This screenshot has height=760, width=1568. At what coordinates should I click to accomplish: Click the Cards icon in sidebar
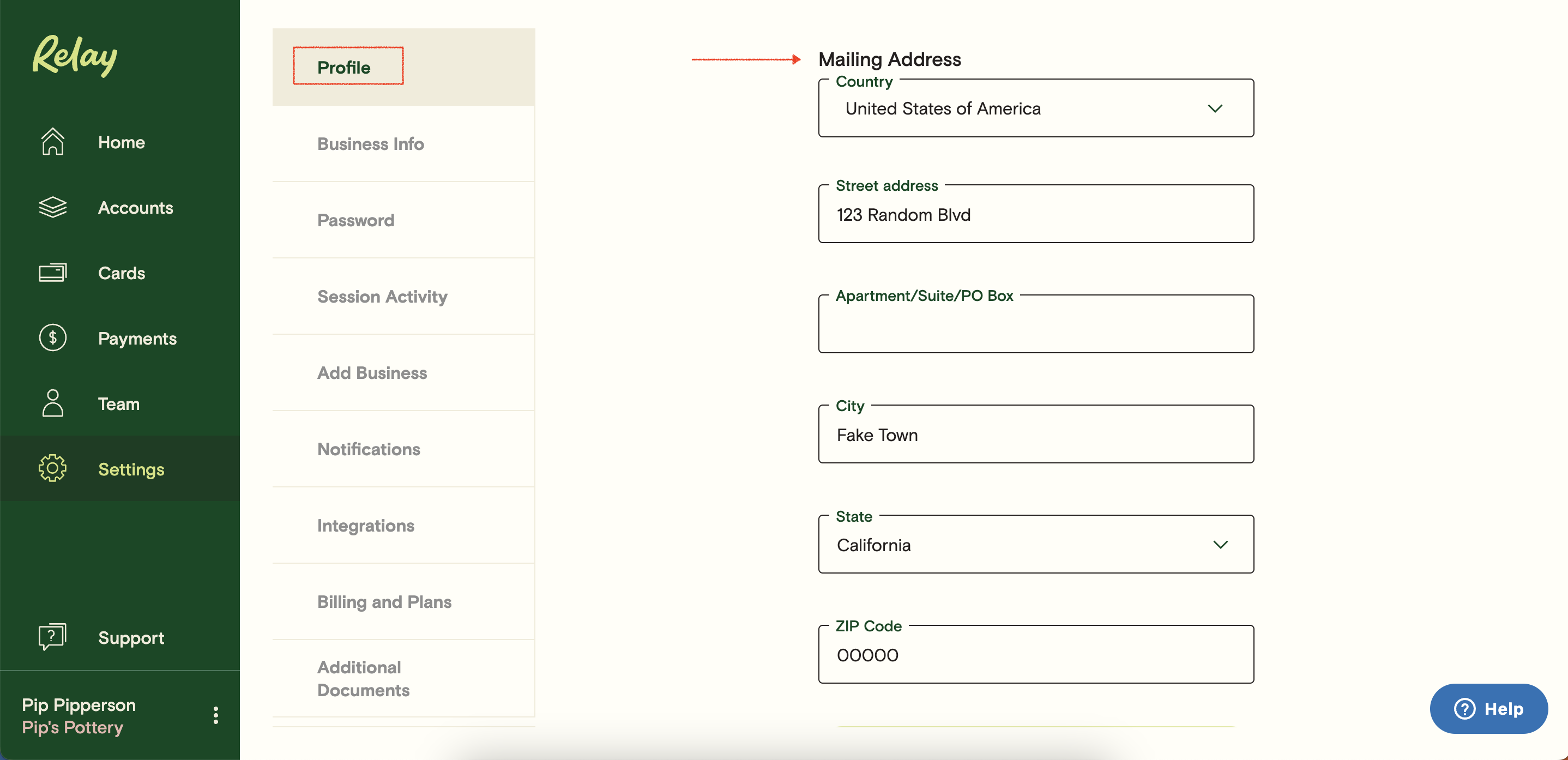[x=52, y=273]
